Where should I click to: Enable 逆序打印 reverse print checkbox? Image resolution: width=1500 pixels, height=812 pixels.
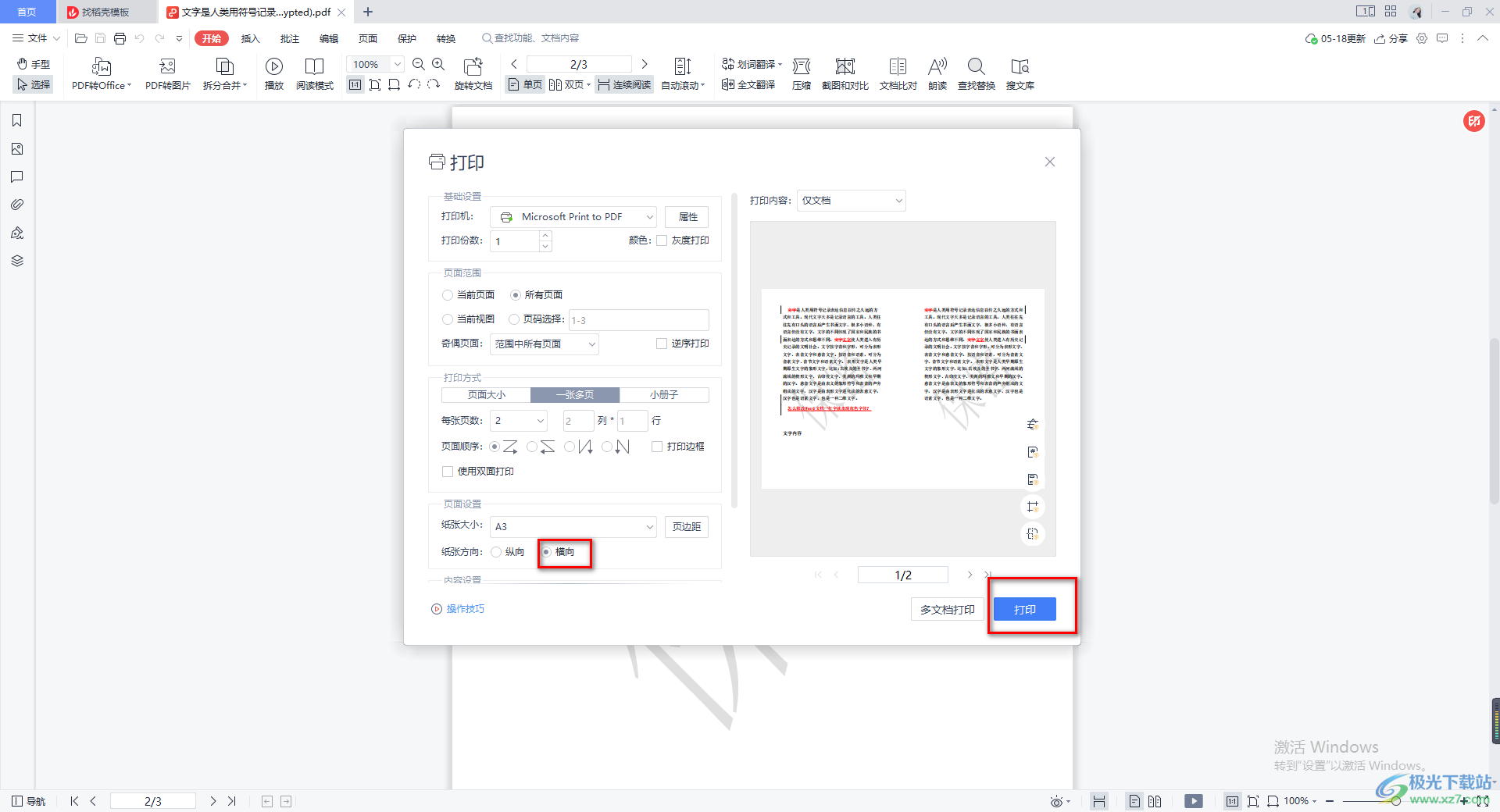[x=662, y=344]
